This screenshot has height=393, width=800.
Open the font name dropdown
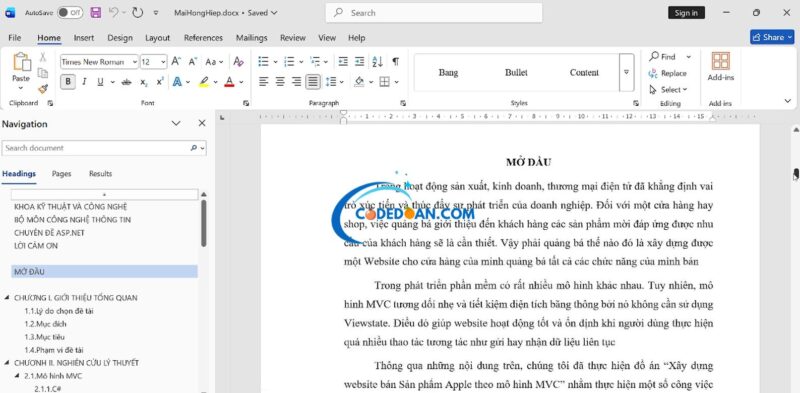tap(135, 62)
